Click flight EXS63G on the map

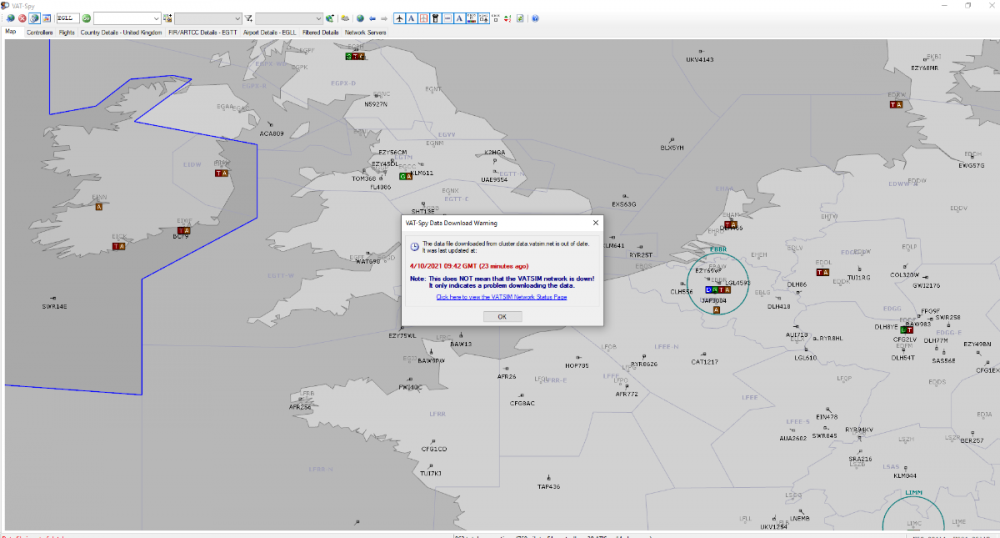click(624, 204)
